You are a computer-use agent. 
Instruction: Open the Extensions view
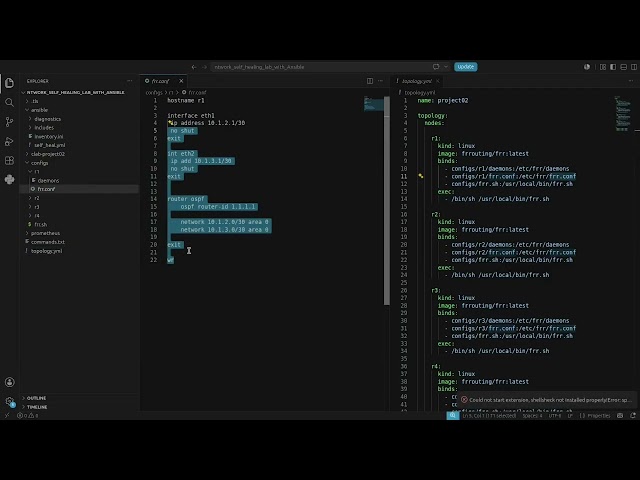(9, 160)
